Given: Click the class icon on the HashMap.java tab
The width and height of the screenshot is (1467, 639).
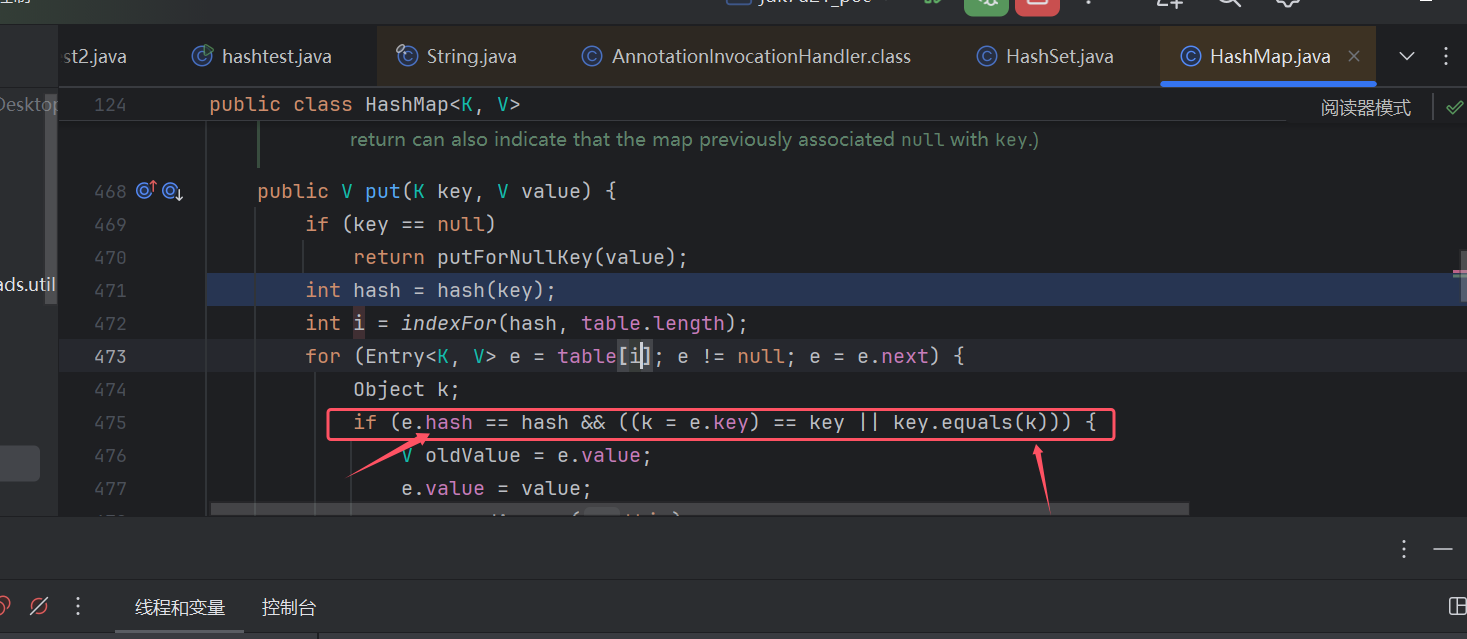Looking at the screenshot, I should pos(1190,56).
